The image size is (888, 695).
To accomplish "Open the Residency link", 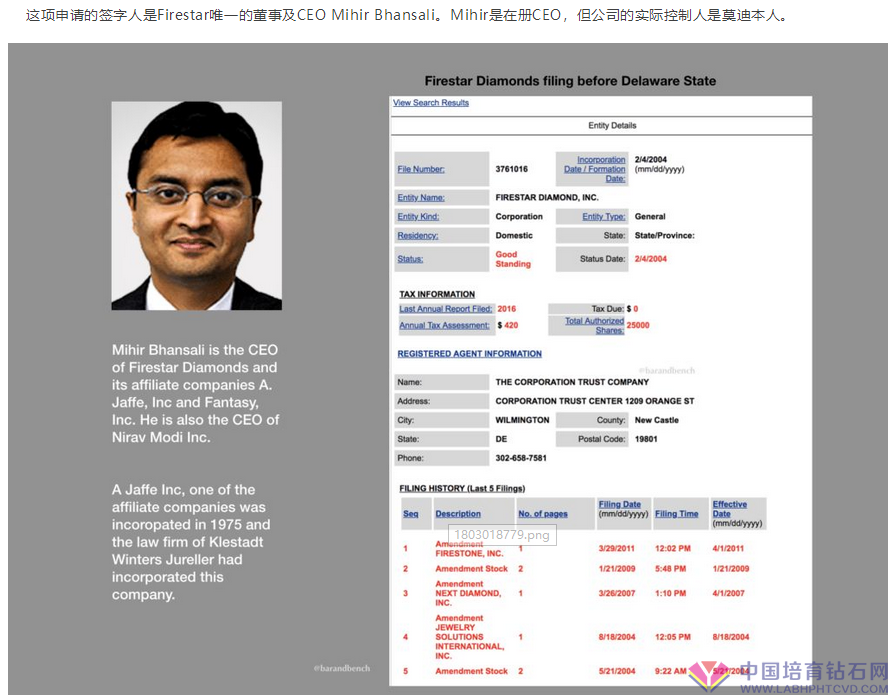I will pos(417,235).
